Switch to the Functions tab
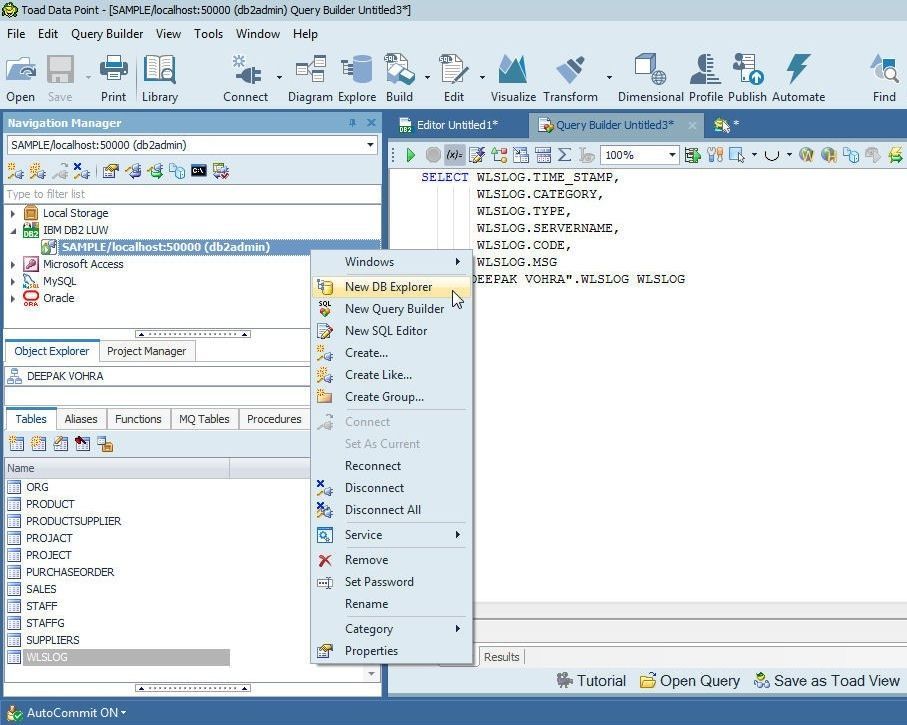907x725 pixels. [x=138, y=419]
